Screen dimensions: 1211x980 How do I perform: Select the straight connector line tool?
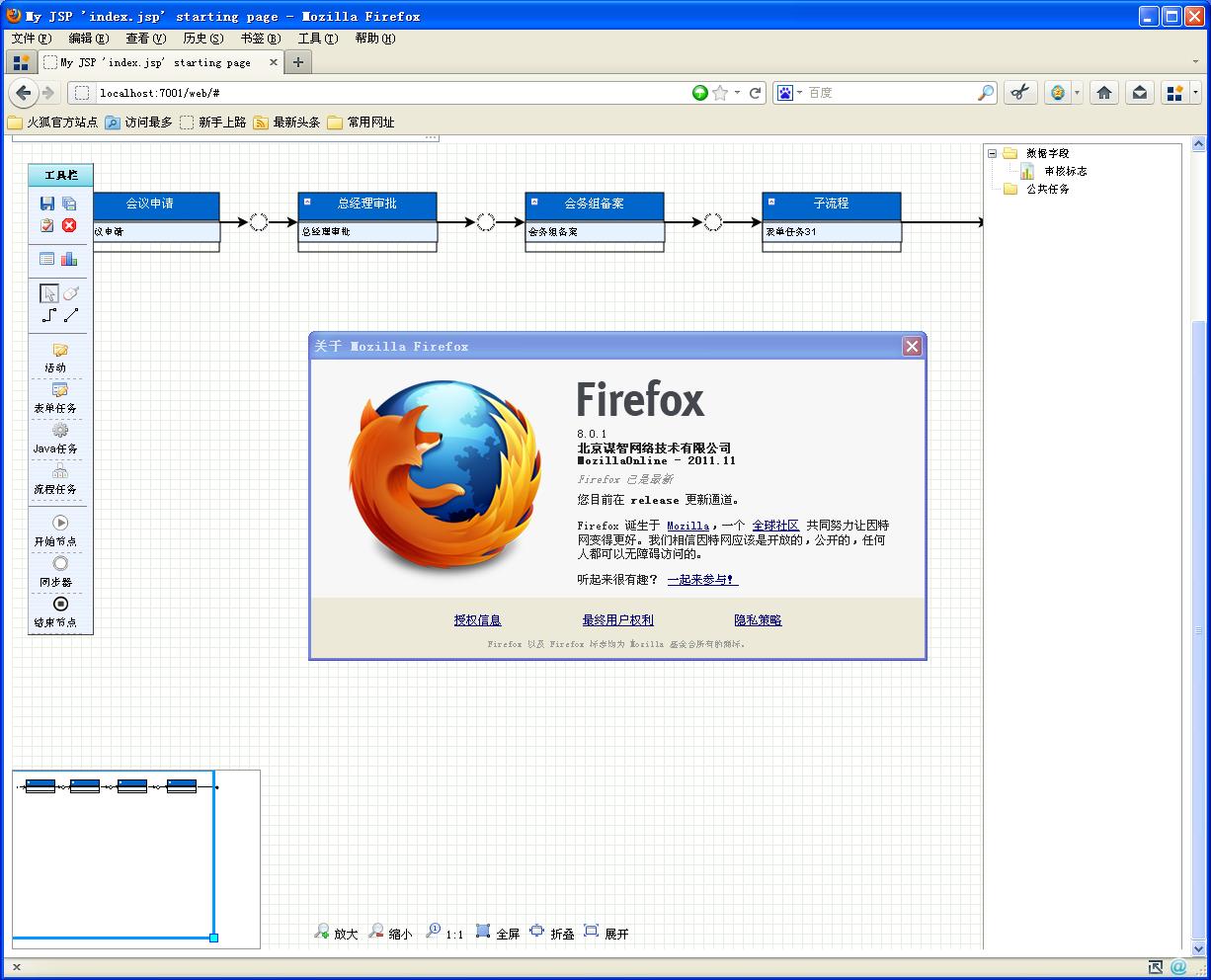(x=71, y=315)
